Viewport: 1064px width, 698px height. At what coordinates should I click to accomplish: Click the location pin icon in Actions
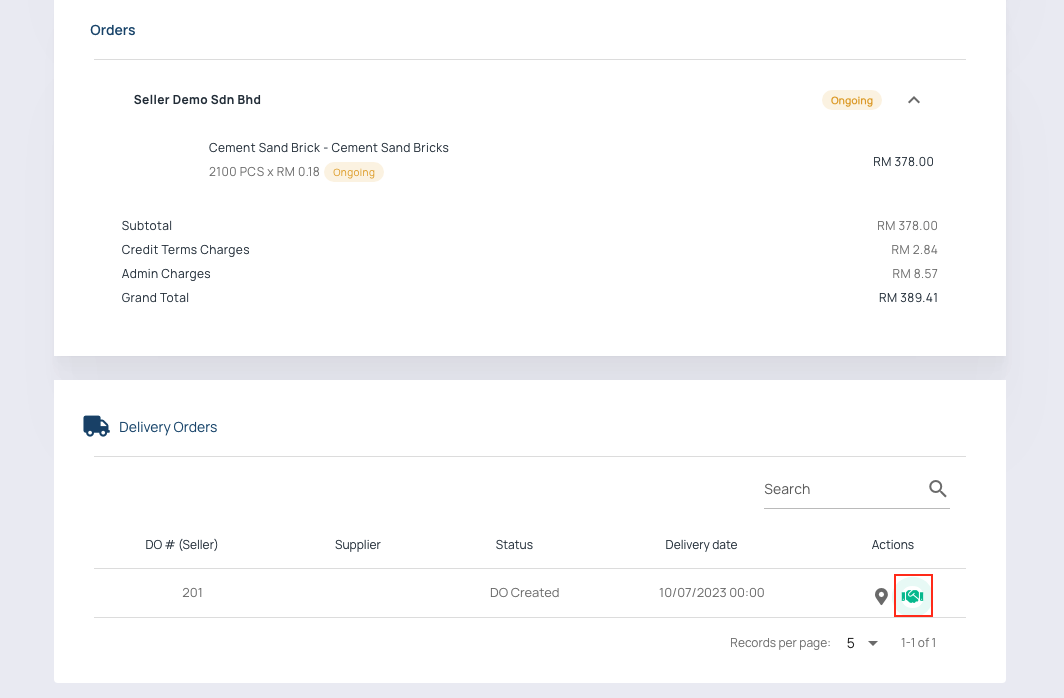[881, 597]
